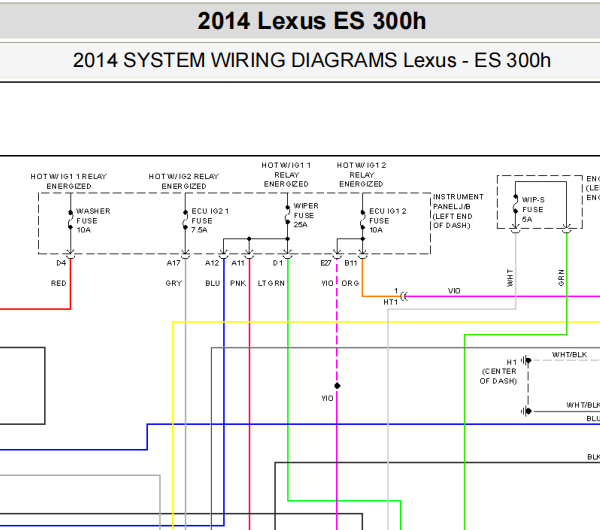The height and width of the screenshot is (530, 600).
Task: Click the "BLU" label under pin A12
Action: [213, 283]
